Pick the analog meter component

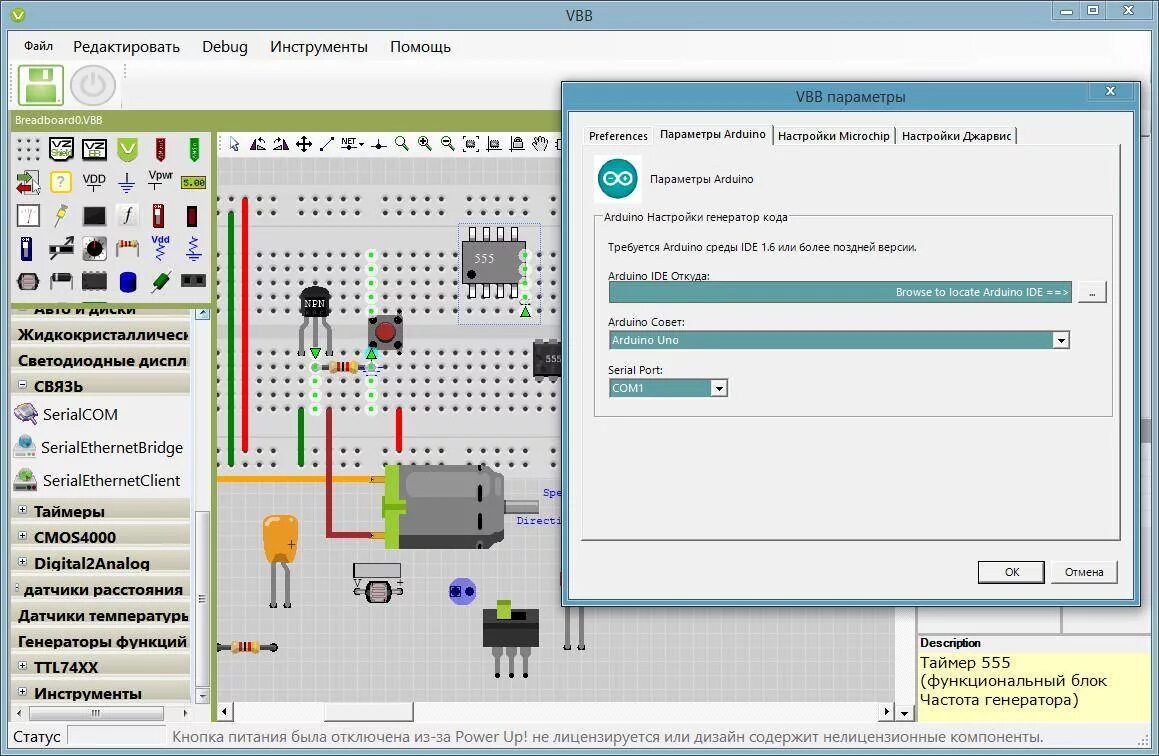point(28,215)
